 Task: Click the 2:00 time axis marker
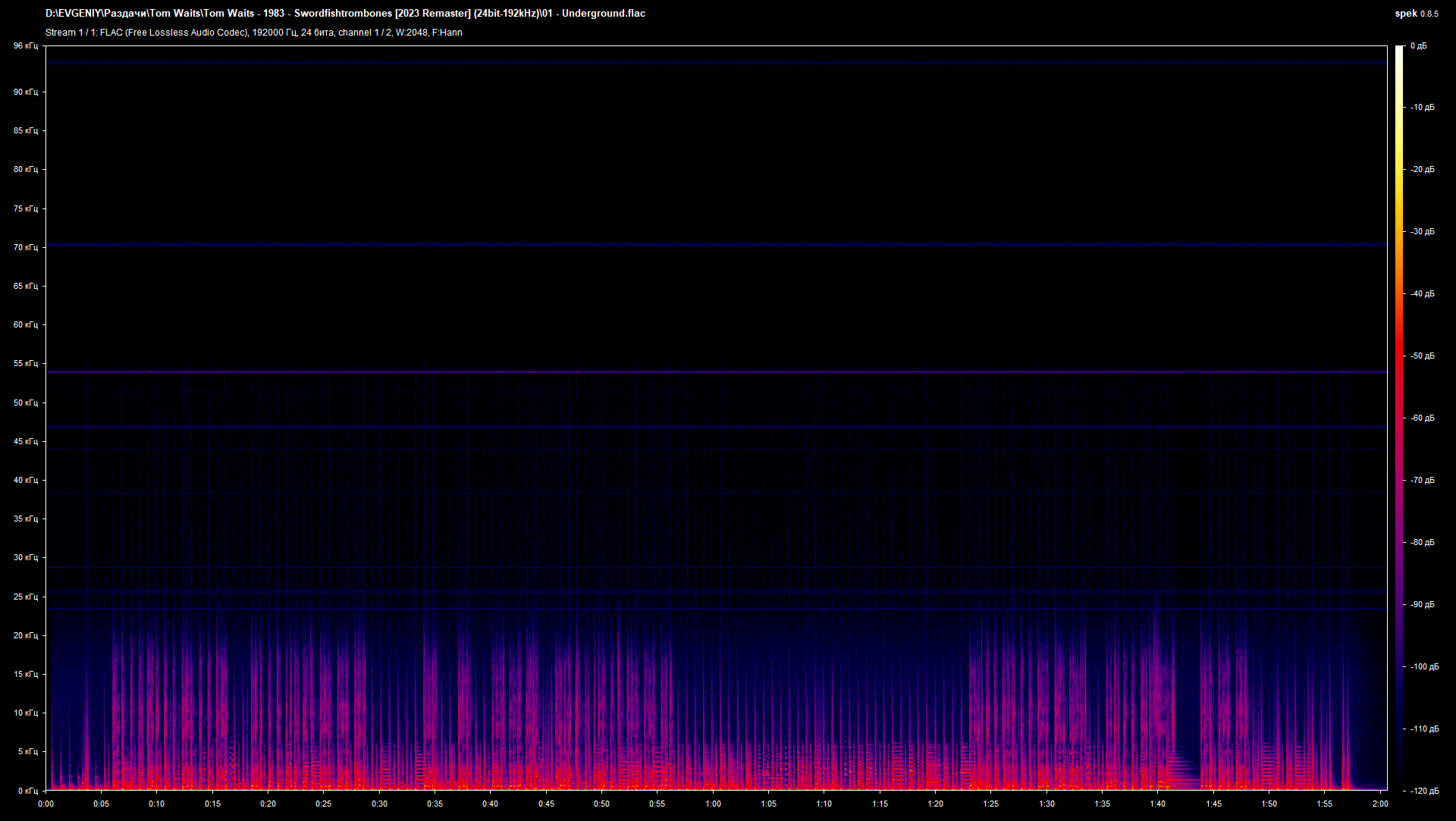point(1380,804)
